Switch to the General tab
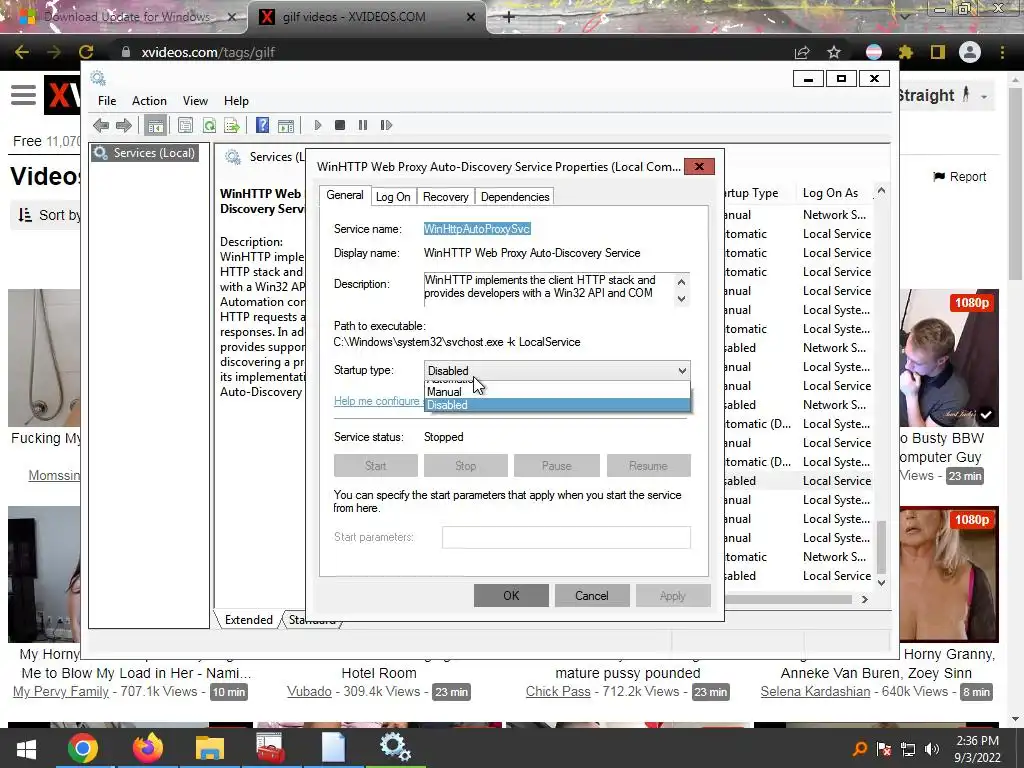The width and height of the screenshot is (1024, 768). click(x=344, y=195)
